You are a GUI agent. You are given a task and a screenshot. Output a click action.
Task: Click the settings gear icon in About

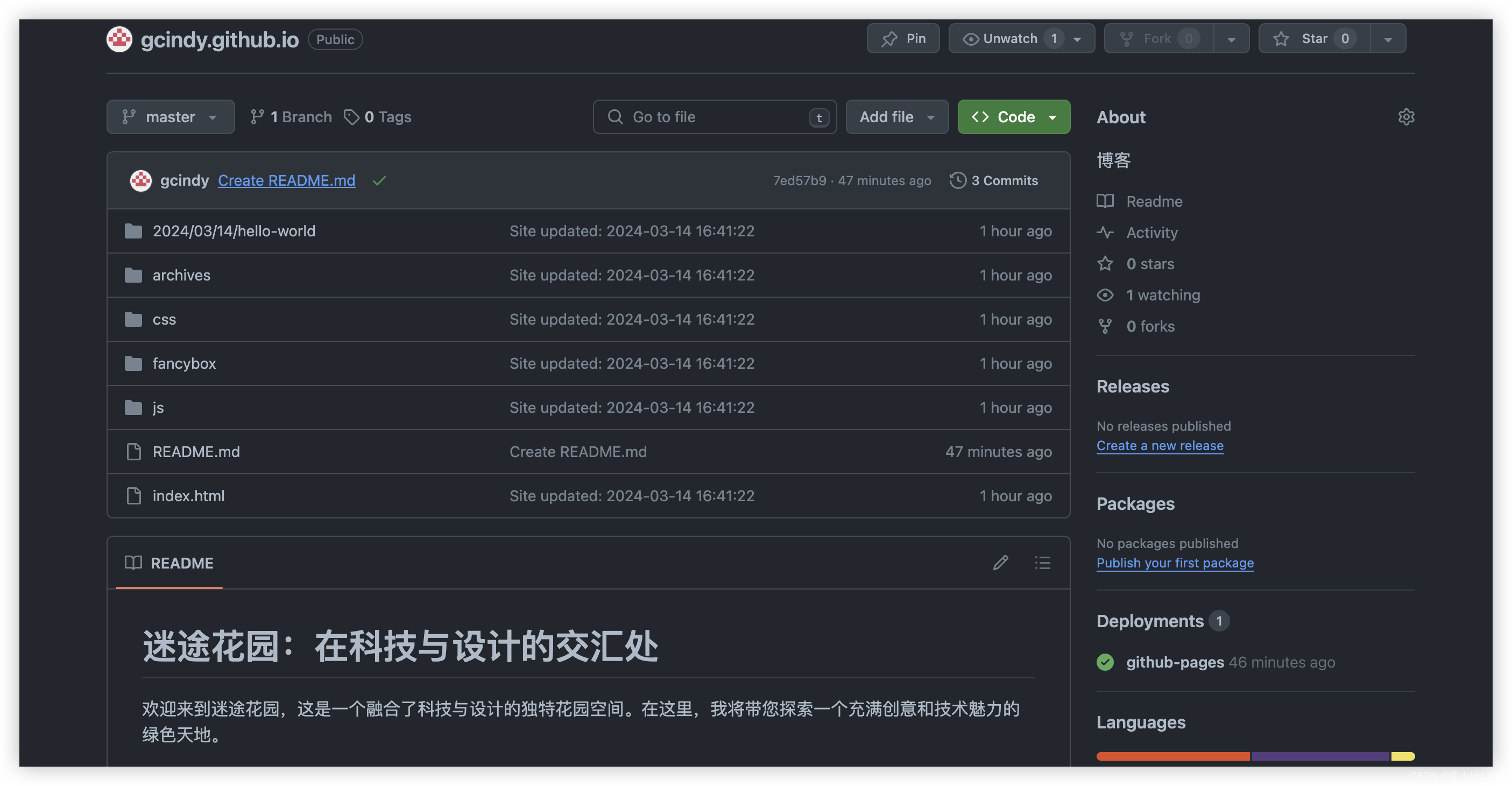1406,116
